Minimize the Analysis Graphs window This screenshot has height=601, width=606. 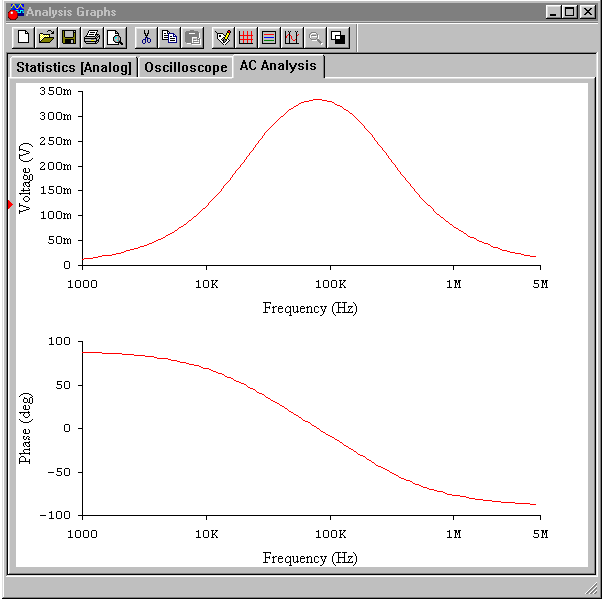[x=553, y=12]
